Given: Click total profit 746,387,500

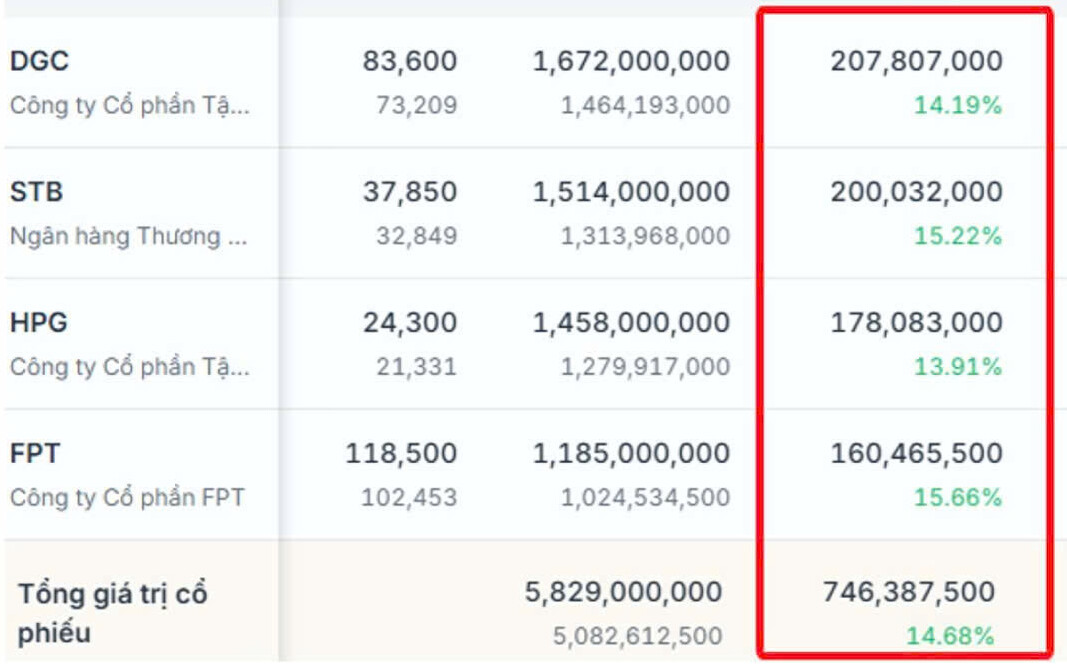Looking at the screenshot, I should 908,592.
